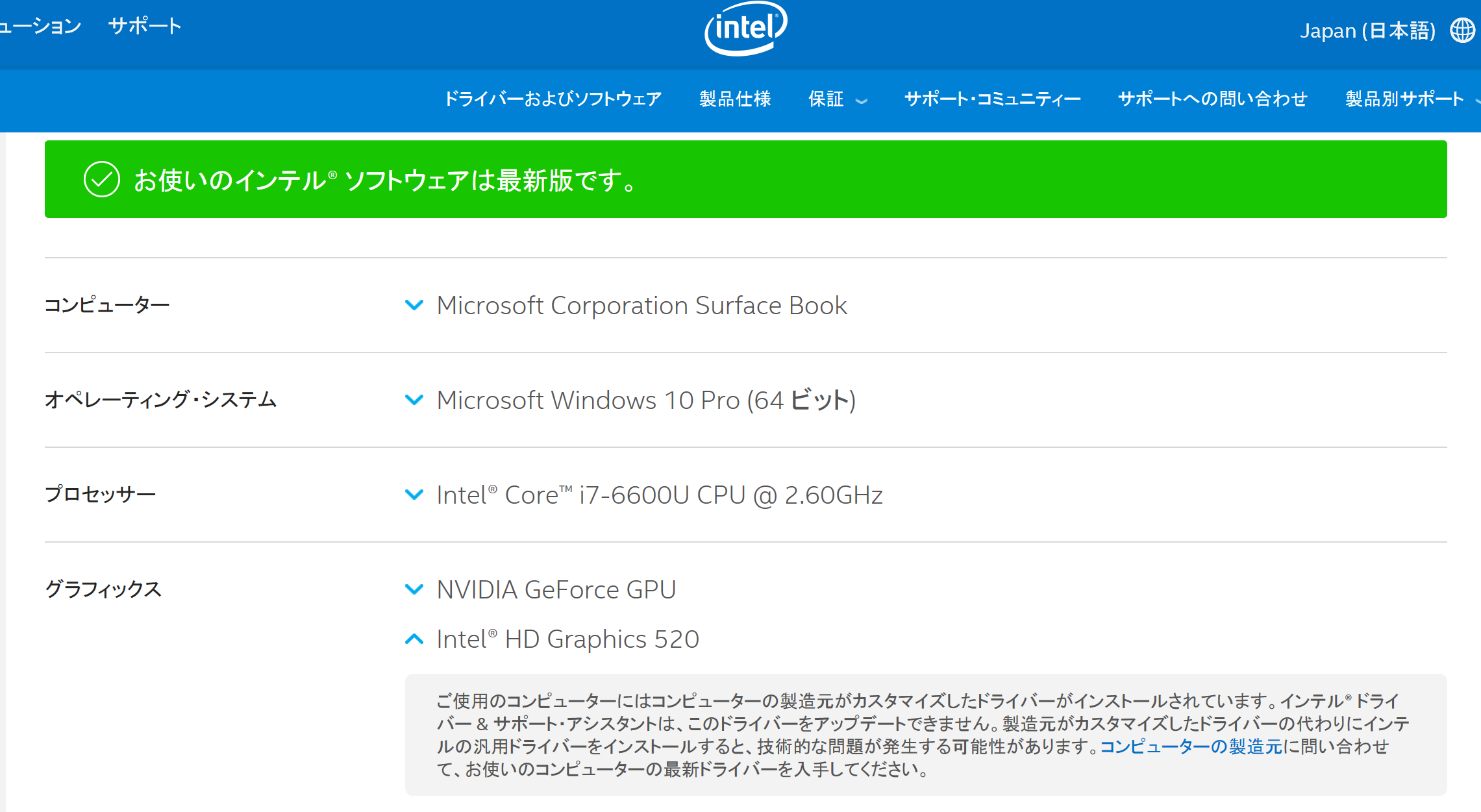Click the NVIDIA GeForce GPU heading
The image size is (1481, 812).
pyautogui.click(x=556, y=589)
